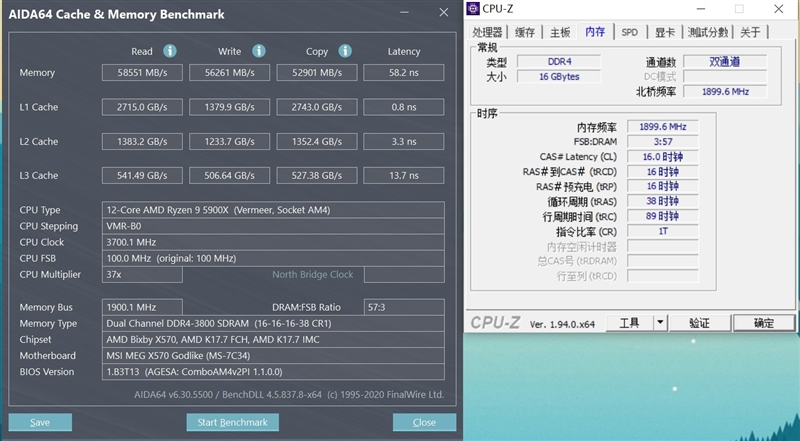Click the 北桥频率 value in CPU-Z
800x441 pixels.
725,91
